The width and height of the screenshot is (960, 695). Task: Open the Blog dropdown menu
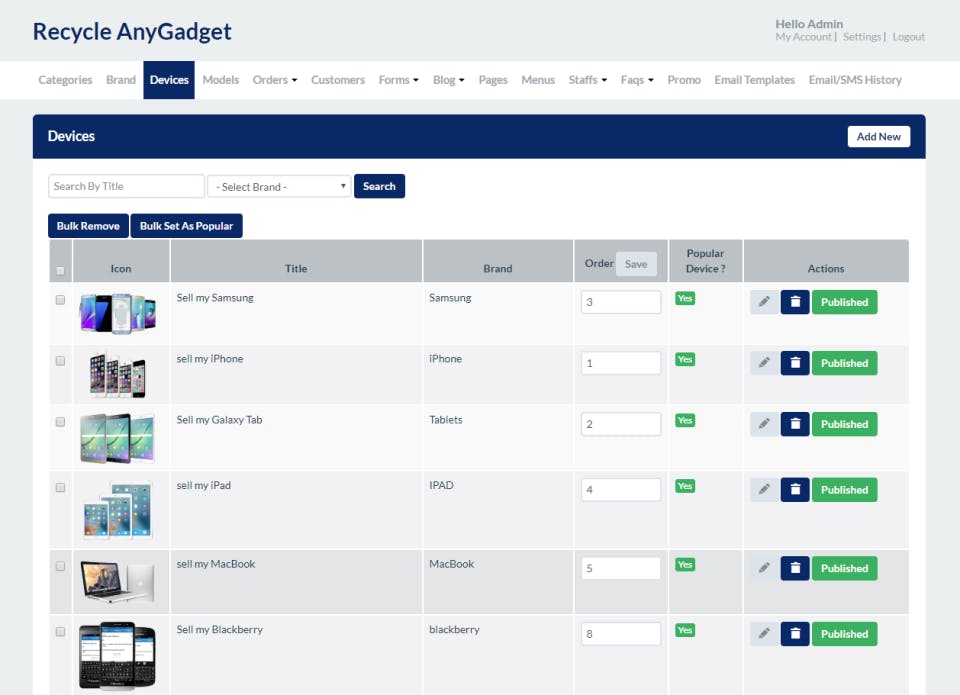448,80
